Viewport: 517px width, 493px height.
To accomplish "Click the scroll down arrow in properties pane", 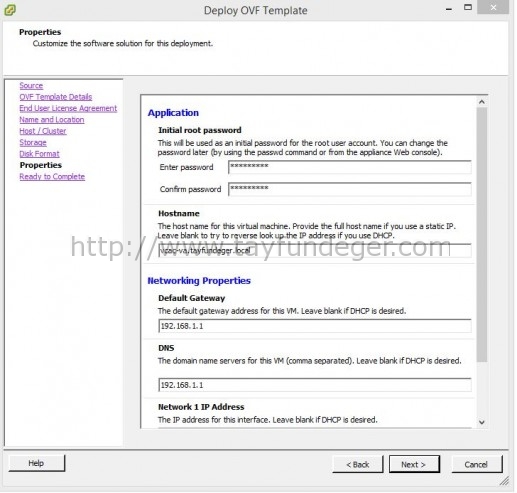I will click(x=481, y=422).
